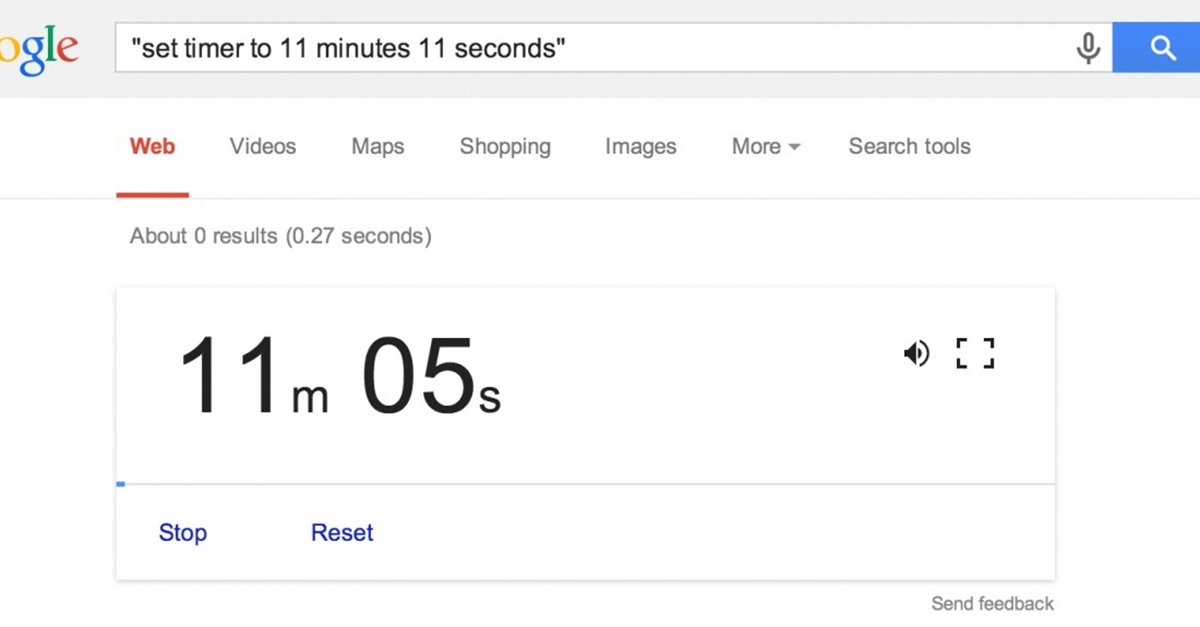
Task: Click the blue magnifier search button
Action: pyautogui.click(x=1161, y=48)
